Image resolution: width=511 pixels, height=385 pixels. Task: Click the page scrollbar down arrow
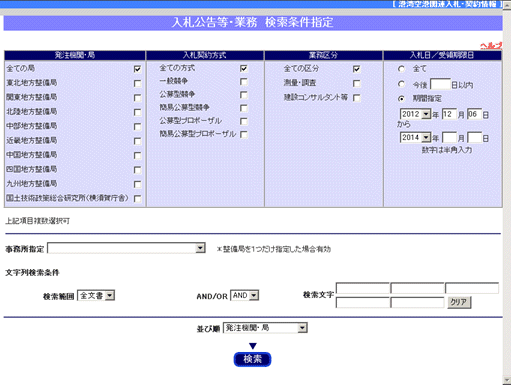pos(507,381)
